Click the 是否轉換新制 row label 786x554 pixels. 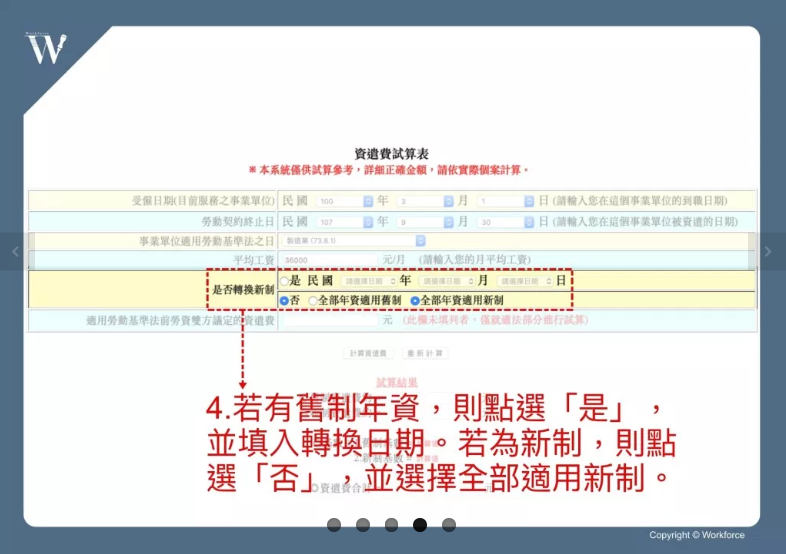[x=243, y=290]
